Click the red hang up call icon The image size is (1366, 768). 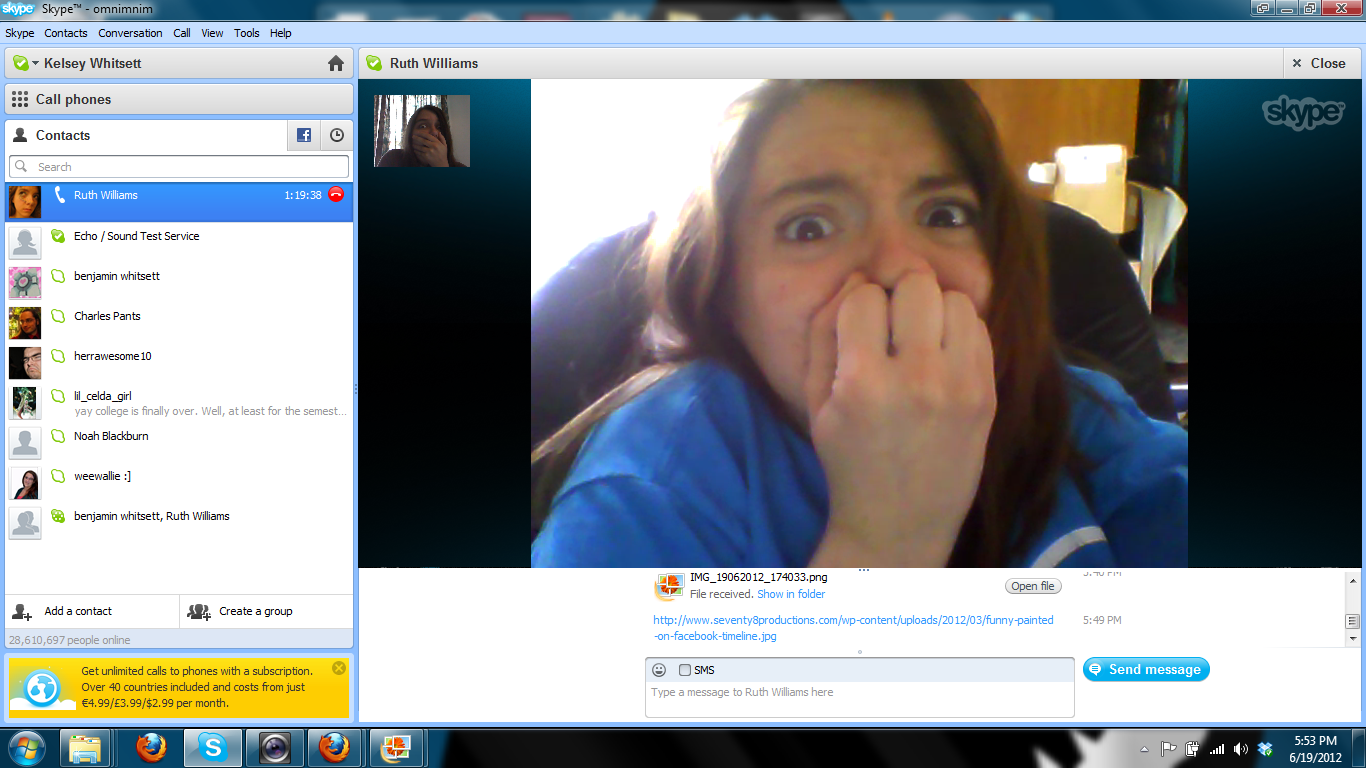pos(336,195)
